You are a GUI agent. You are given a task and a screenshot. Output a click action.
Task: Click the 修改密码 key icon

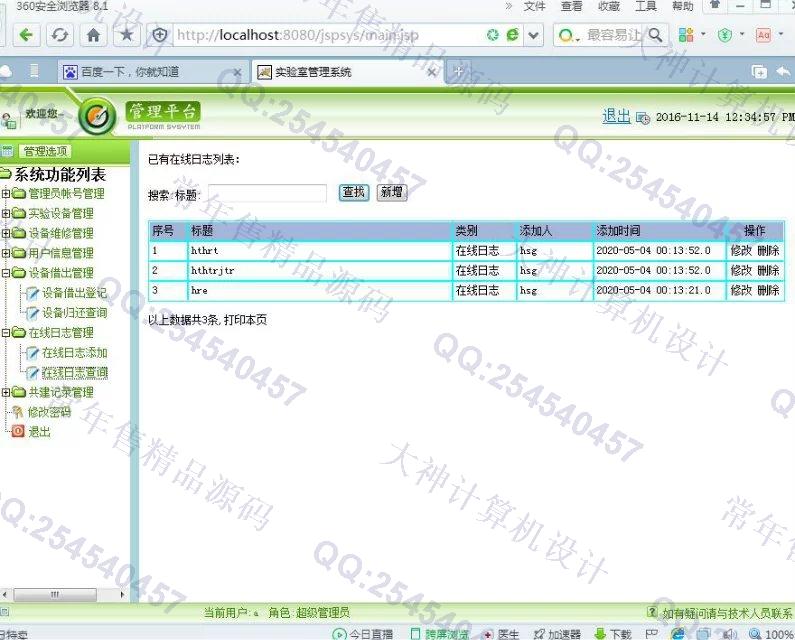click(x=16, y=412)
